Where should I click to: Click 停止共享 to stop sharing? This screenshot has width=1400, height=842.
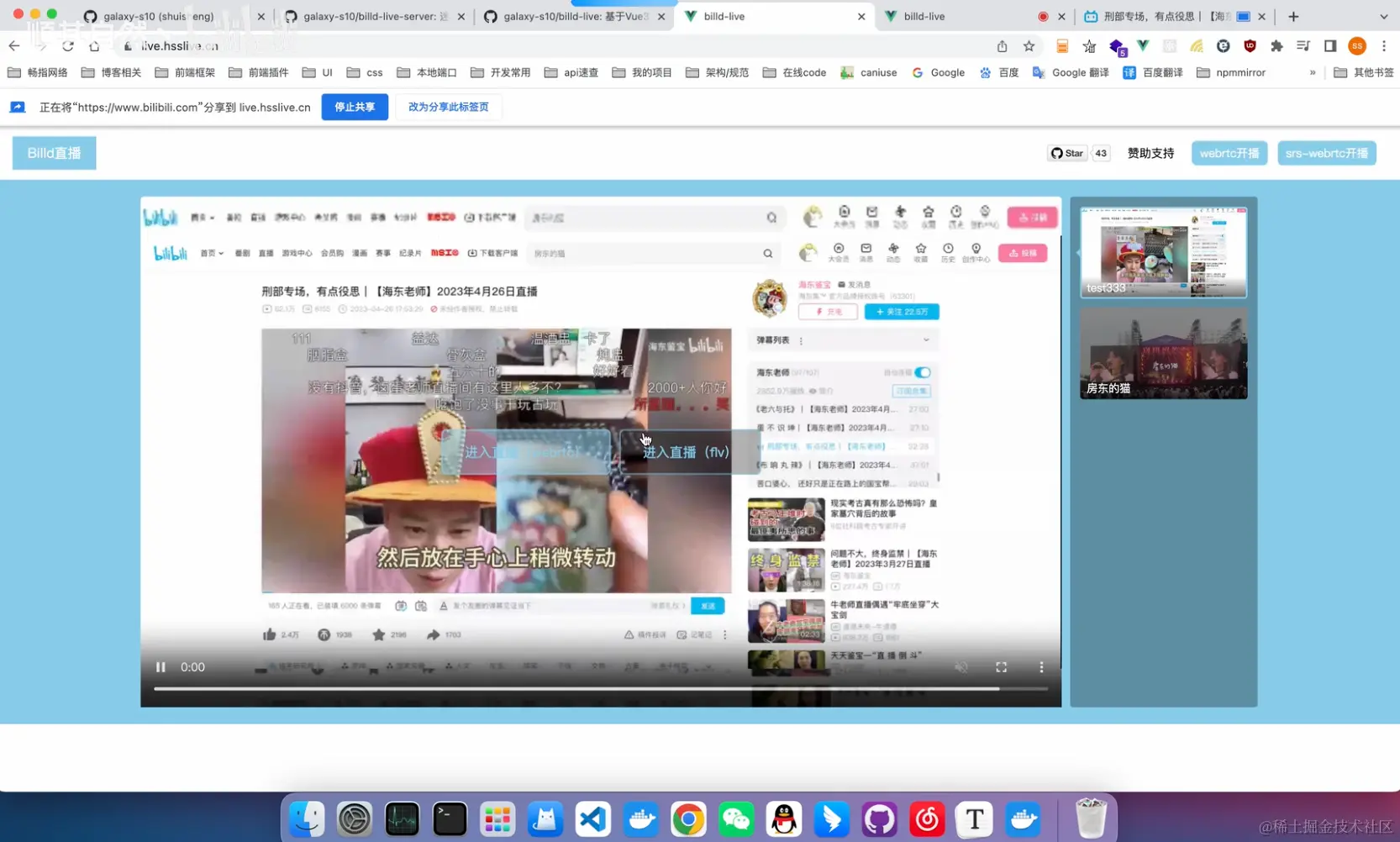point(355,107)
